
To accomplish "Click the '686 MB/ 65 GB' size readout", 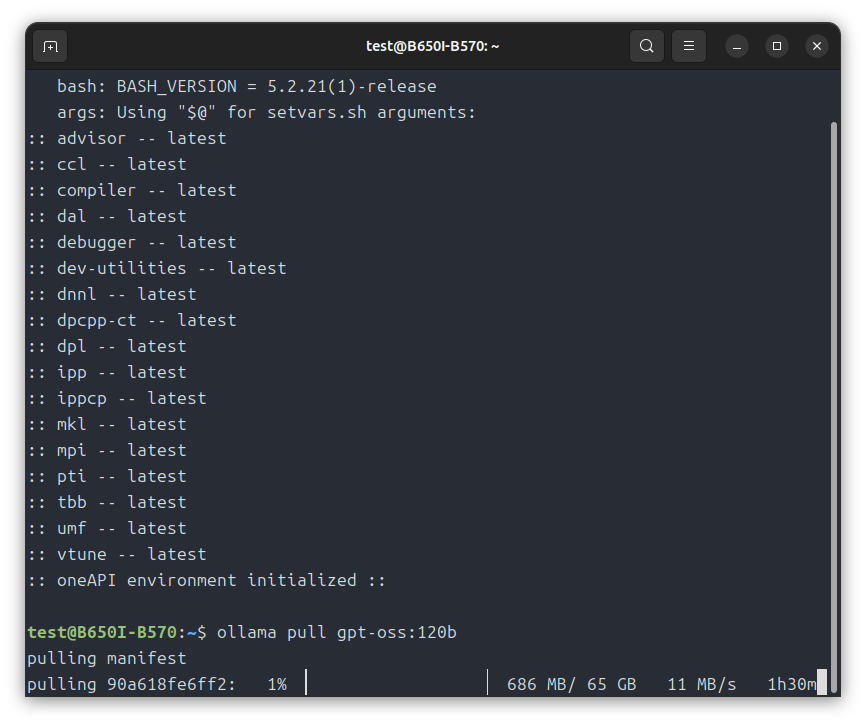I will click(572, 684).
